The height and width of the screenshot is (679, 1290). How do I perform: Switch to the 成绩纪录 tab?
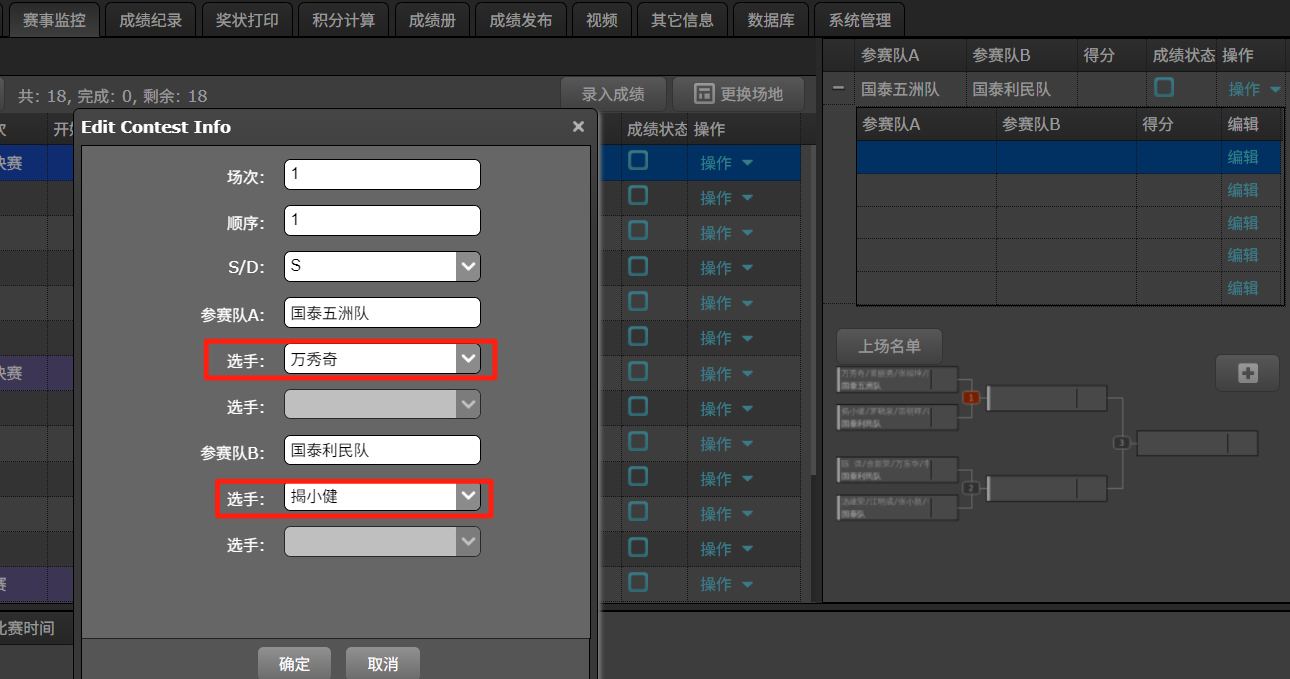point(150,20)
